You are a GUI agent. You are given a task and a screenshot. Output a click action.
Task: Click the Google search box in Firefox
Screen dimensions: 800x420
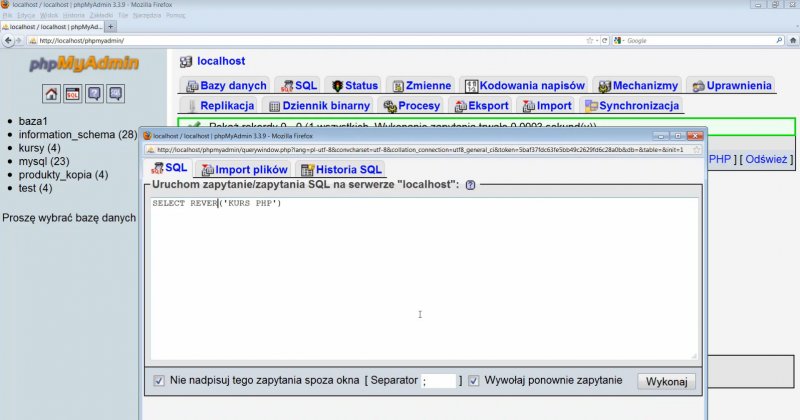click(700, 40)
